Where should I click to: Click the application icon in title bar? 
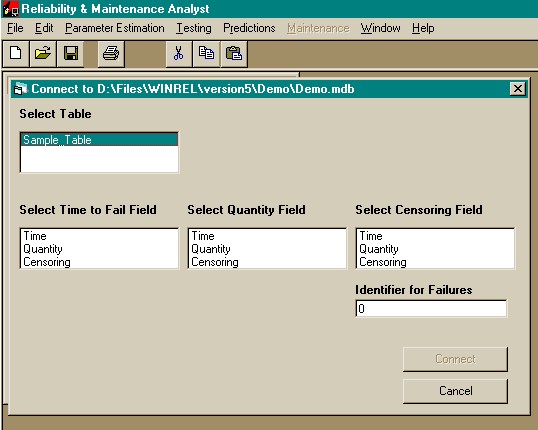(11, 9)
